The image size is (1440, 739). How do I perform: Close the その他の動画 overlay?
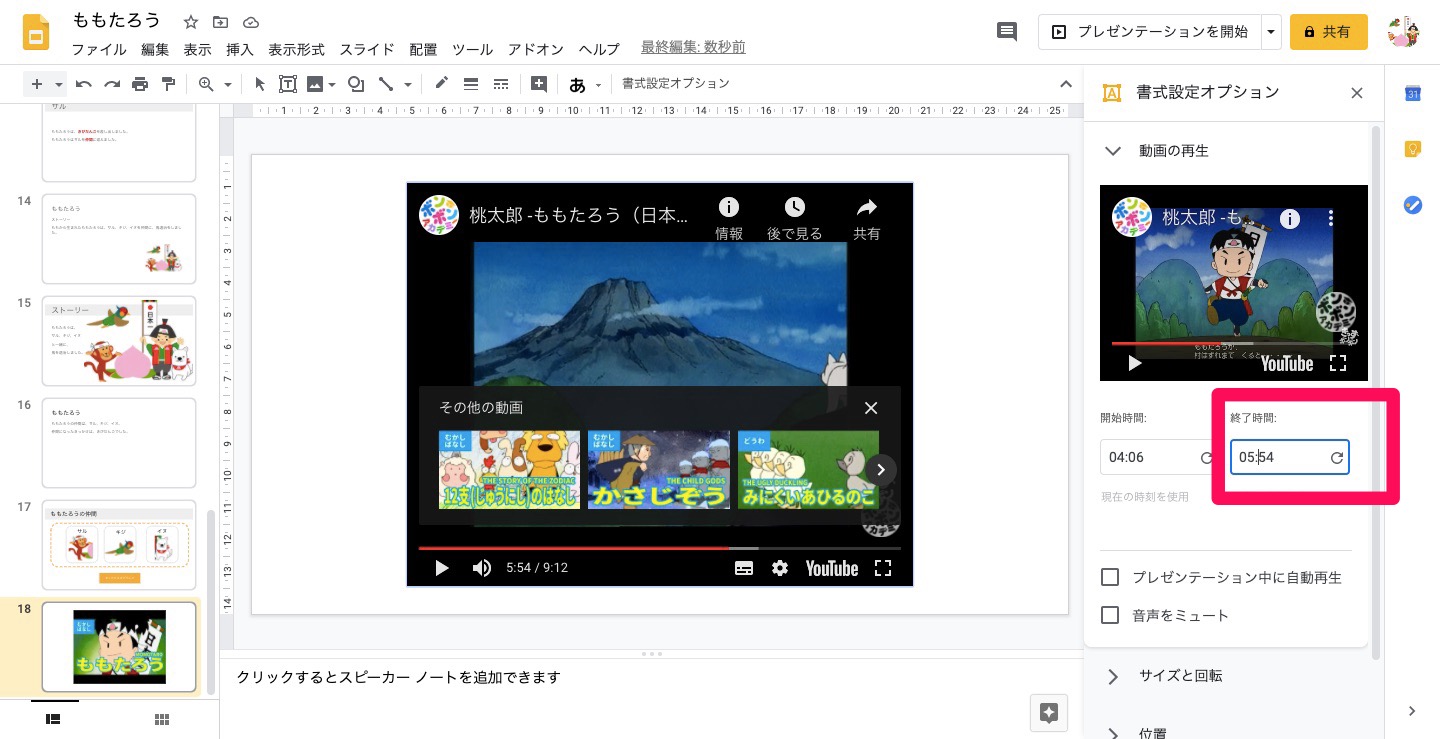(871, 408)
